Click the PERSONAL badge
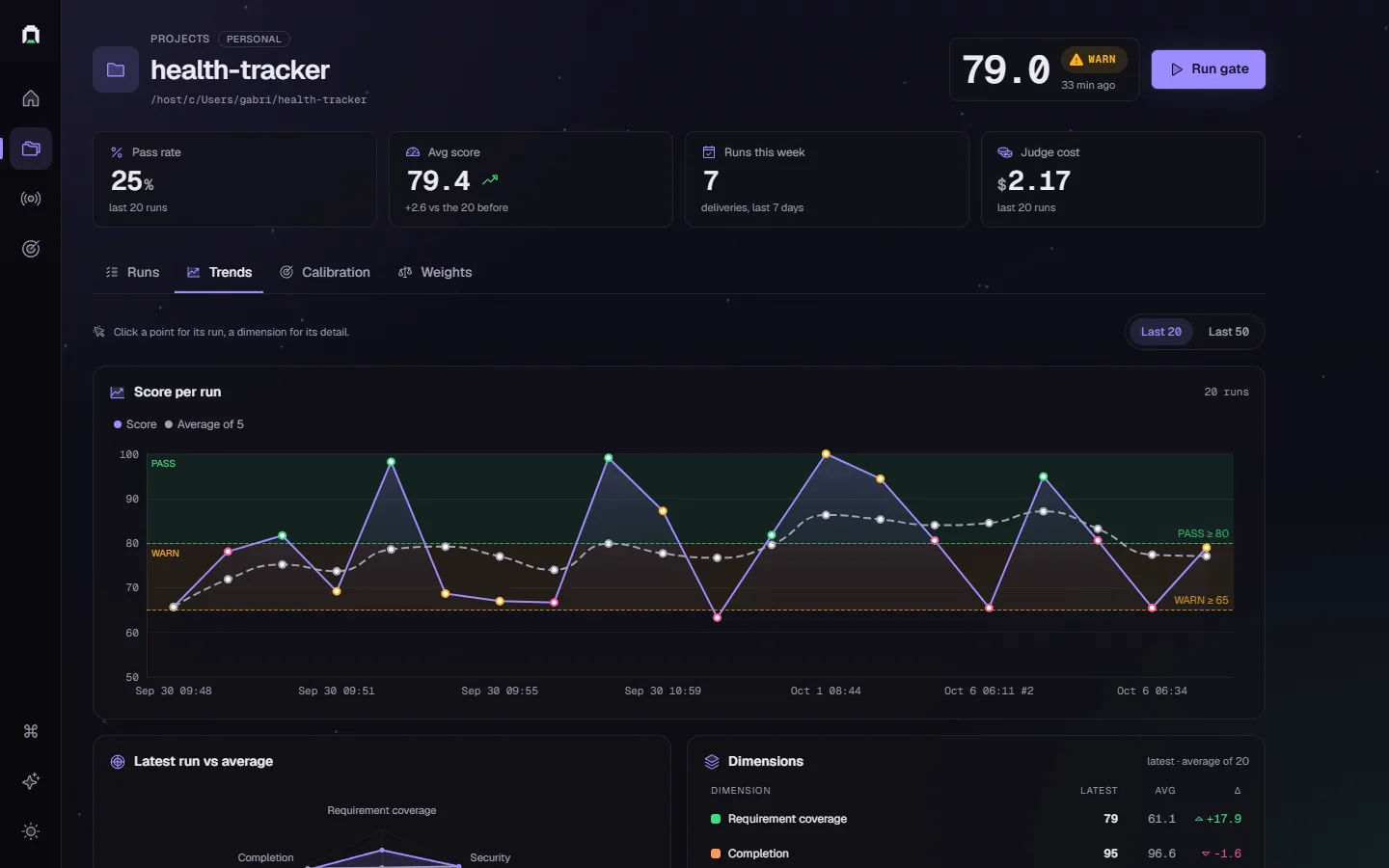This screenshot has width=1389, height=868. tap(254, 40)
